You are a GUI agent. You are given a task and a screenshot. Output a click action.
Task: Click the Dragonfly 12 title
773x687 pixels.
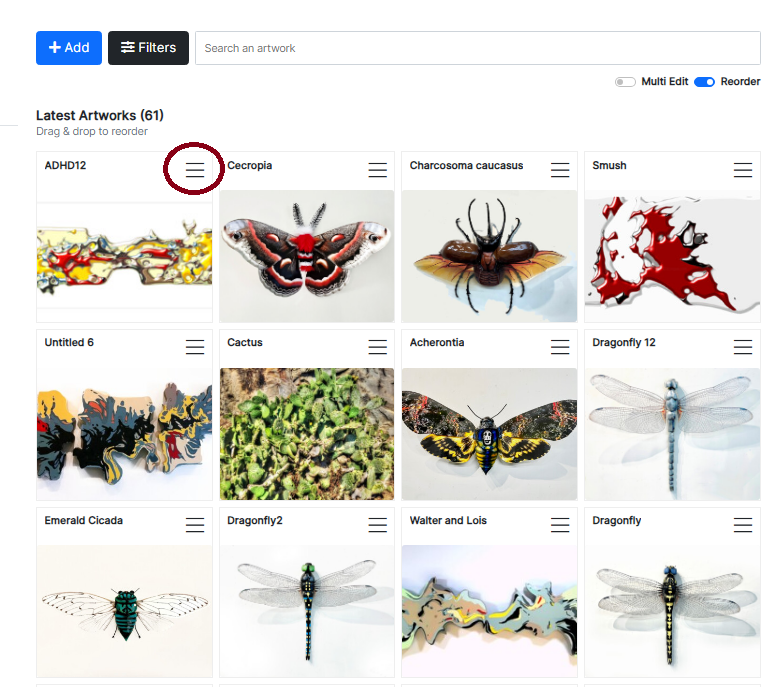[x=624, y=343]
